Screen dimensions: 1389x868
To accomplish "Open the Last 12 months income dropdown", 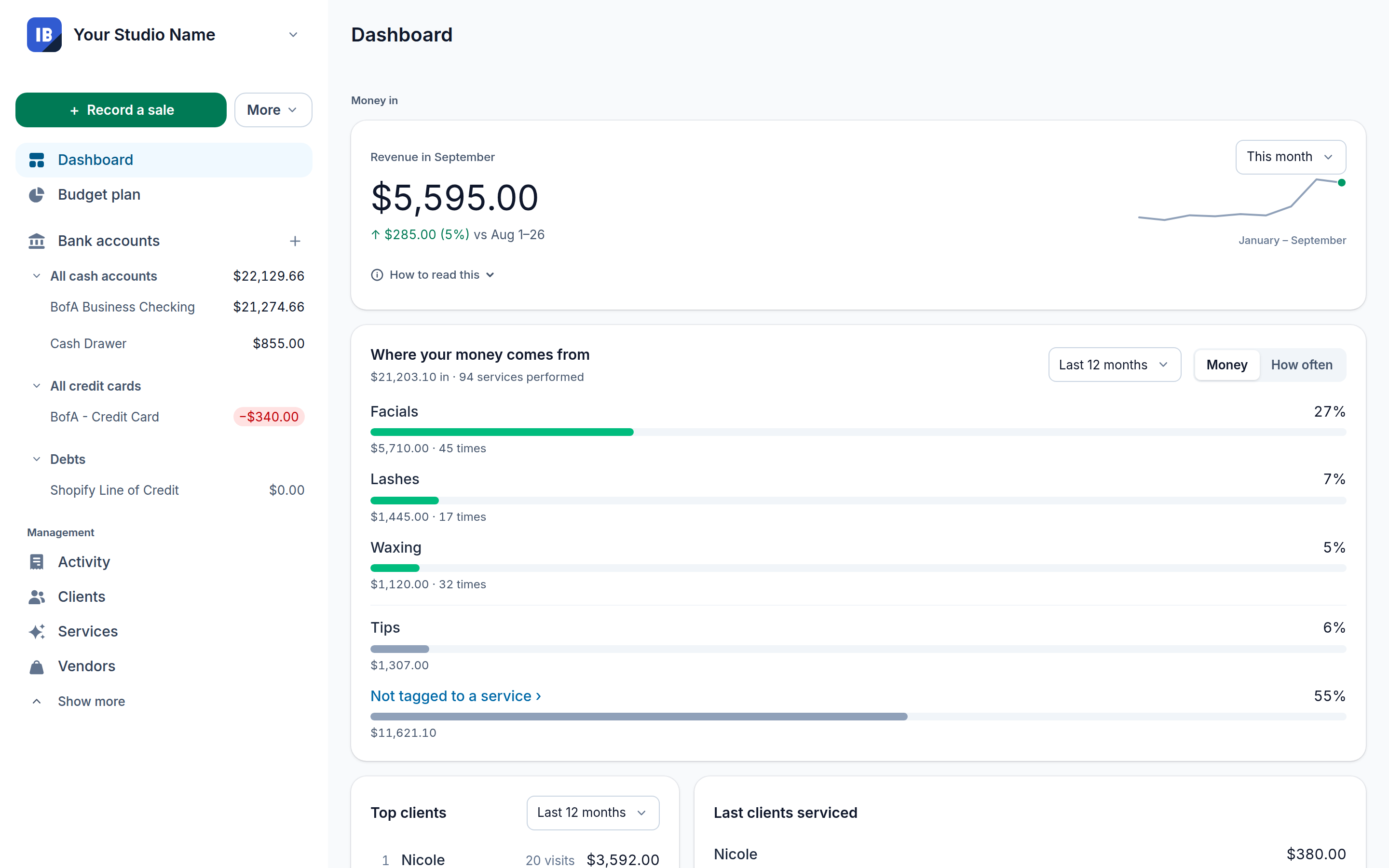I will pyautogui.click(x=1115, y=365).
